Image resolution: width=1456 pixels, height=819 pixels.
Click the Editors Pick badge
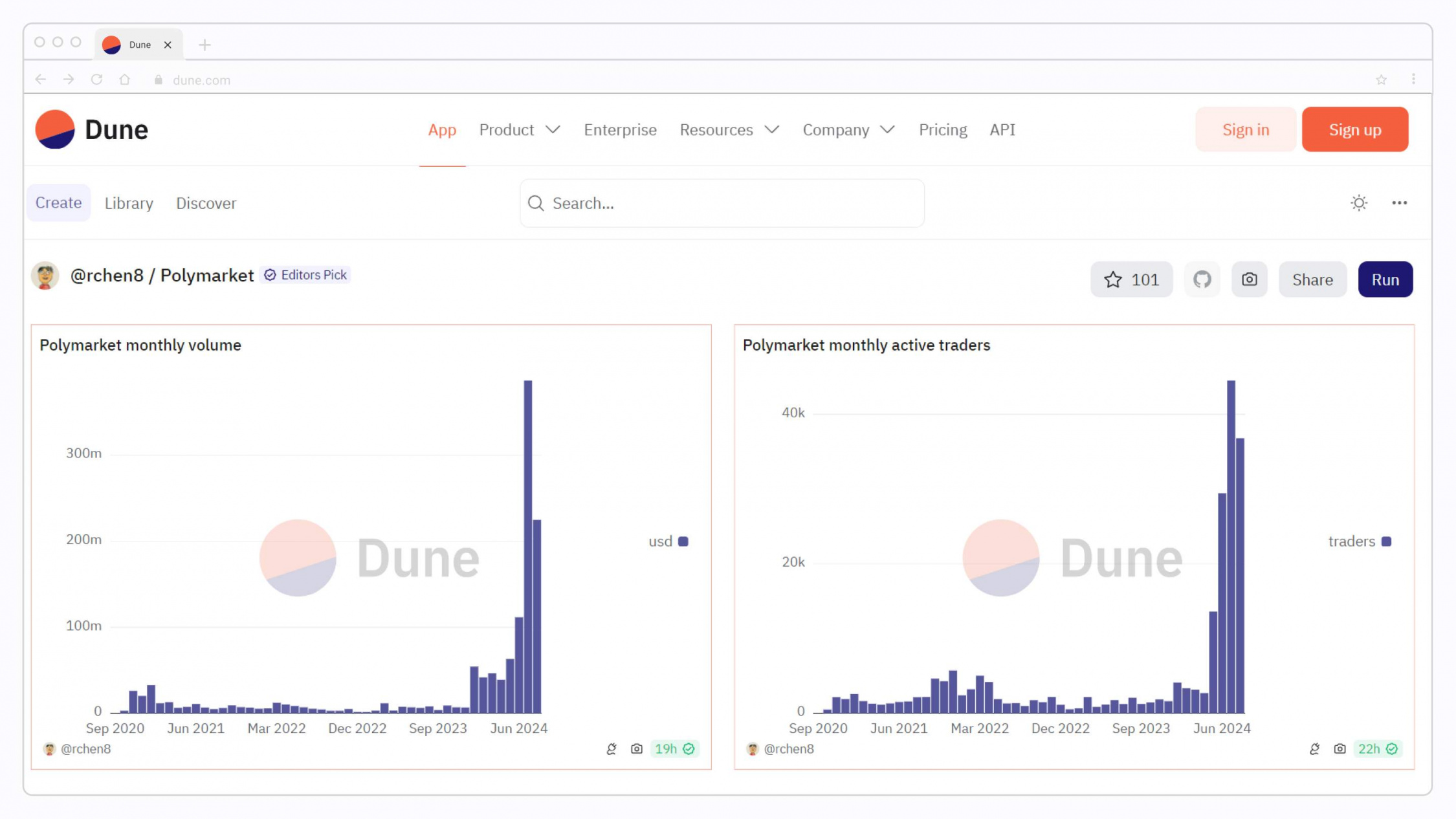click(x=306, y=275)
